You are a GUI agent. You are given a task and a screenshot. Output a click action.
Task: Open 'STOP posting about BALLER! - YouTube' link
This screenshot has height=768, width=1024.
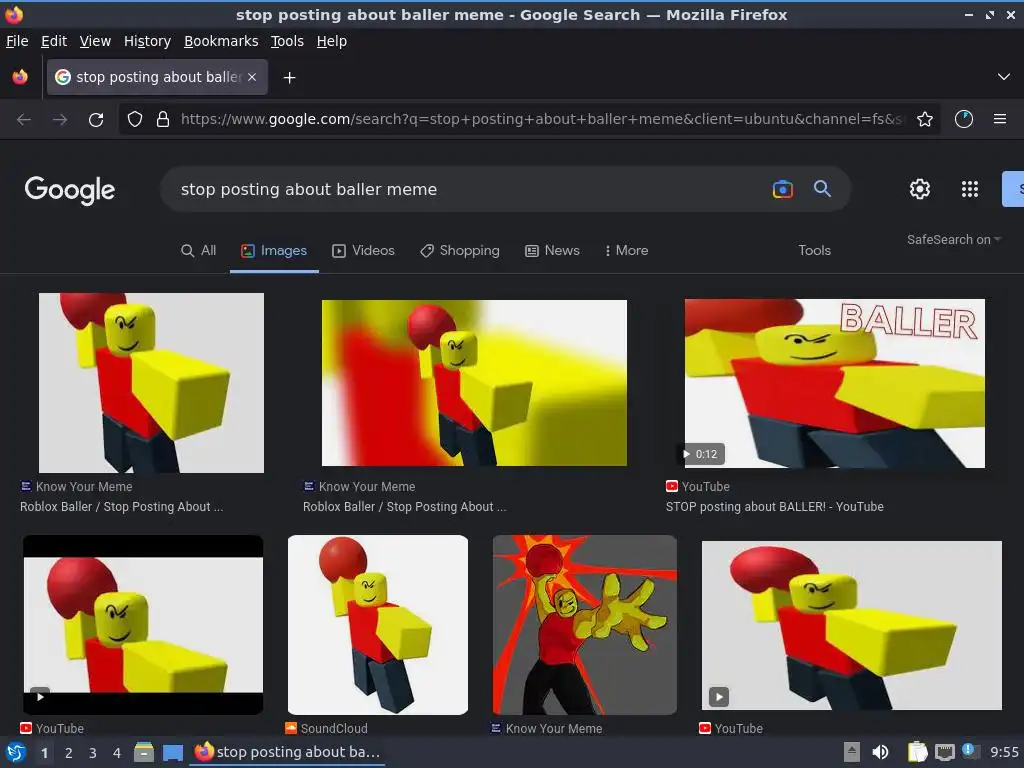click(x=775, y=507)
